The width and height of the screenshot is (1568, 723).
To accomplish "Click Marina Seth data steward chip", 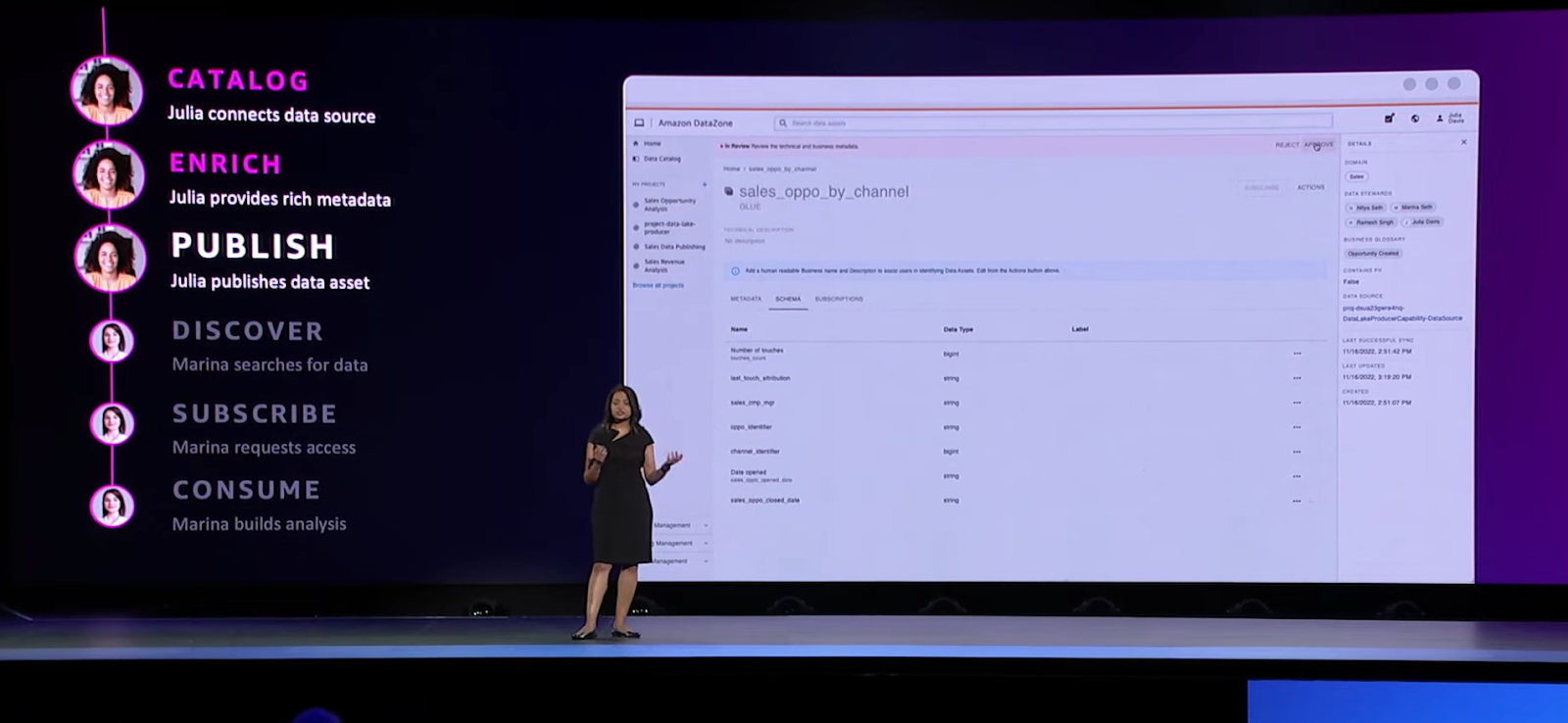I will 1414,208.
